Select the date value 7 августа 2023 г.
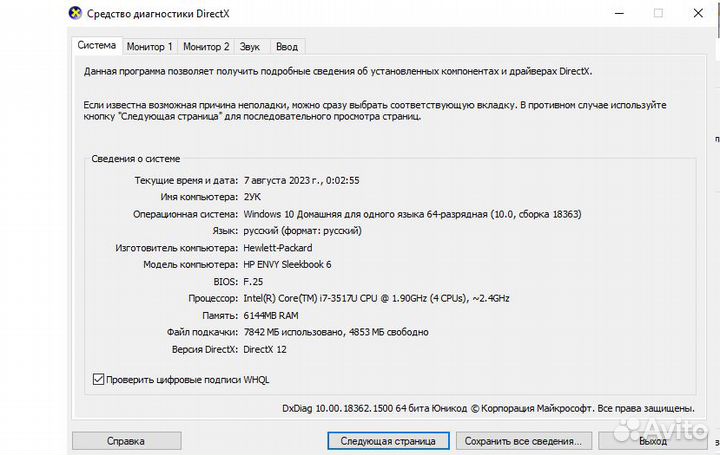 [301, 180]
